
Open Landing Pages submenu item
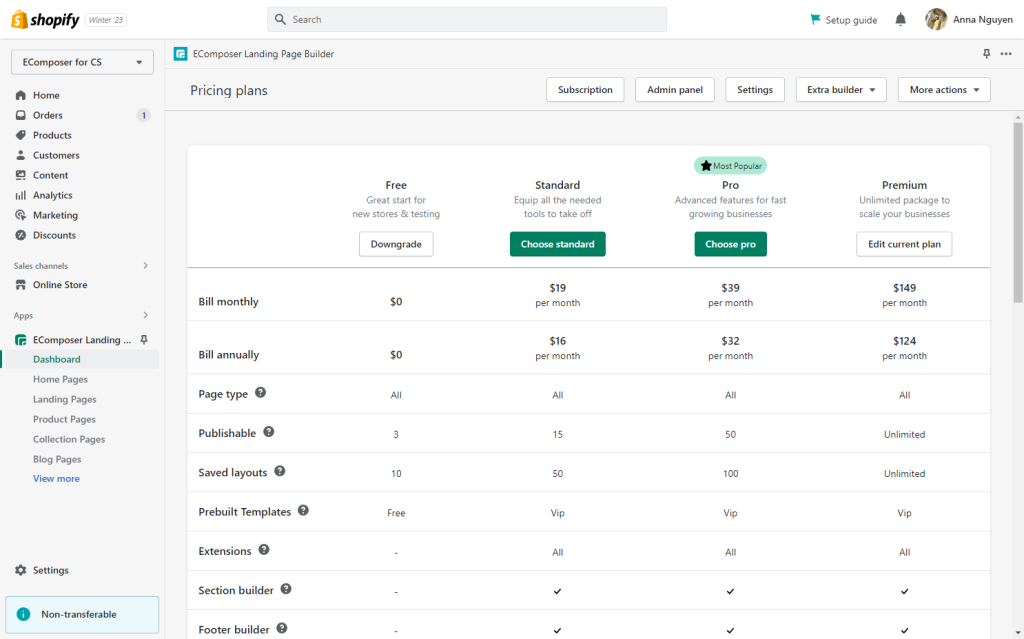(65, 399)
